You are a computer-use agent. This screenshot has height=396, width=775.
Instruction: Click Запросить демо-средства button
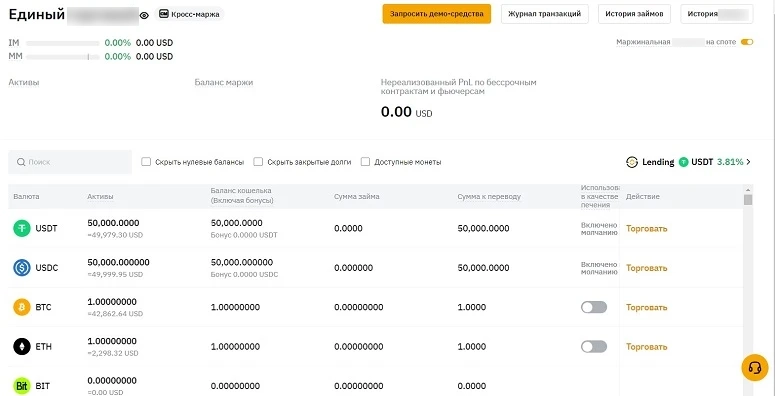436,14
